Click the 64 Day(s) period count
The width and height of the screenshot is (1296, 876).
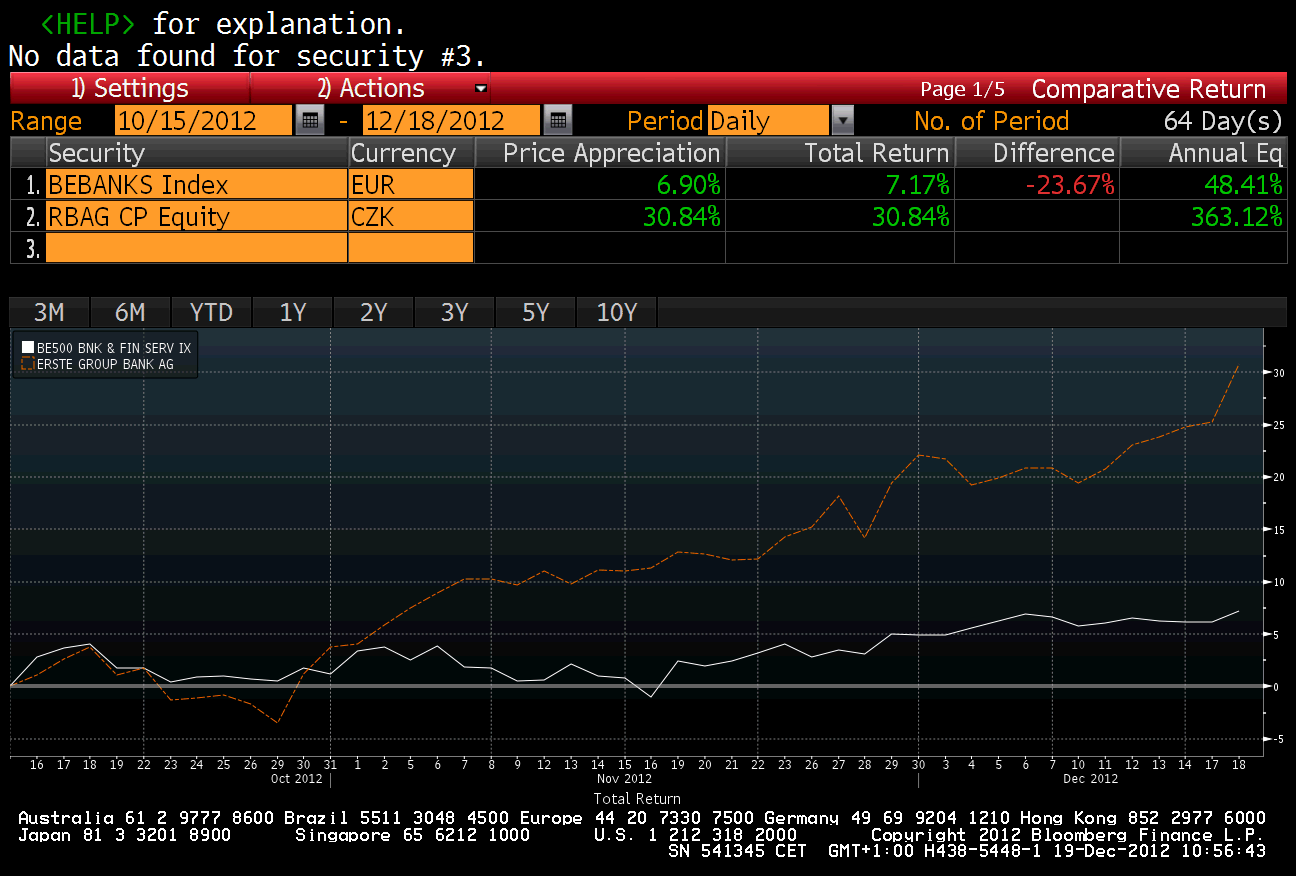tap(1223, 121)
